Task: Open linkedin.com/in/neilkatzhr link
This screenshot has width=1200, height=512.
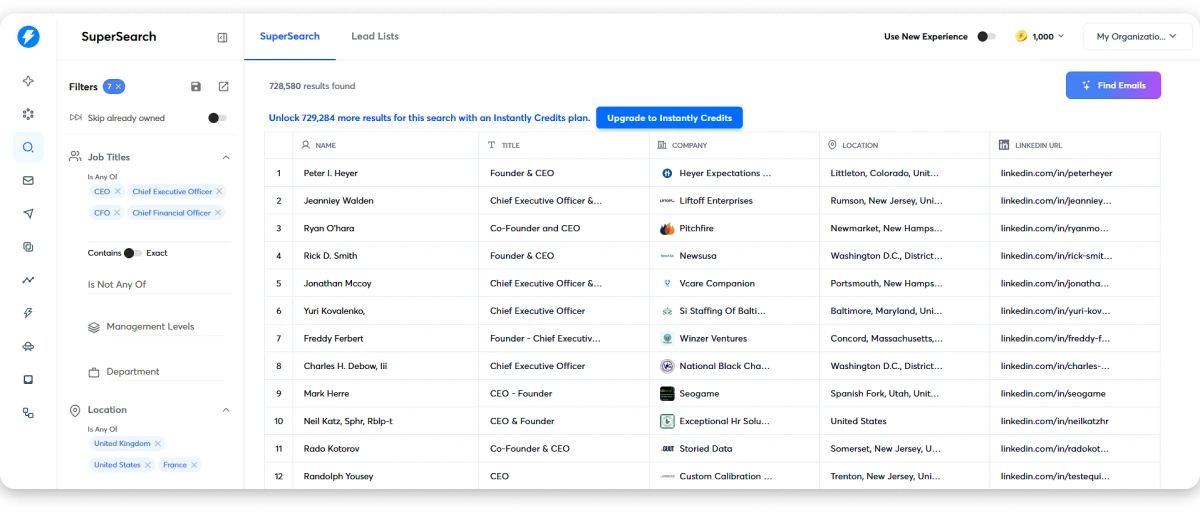Action: (x=1055, y=421)
